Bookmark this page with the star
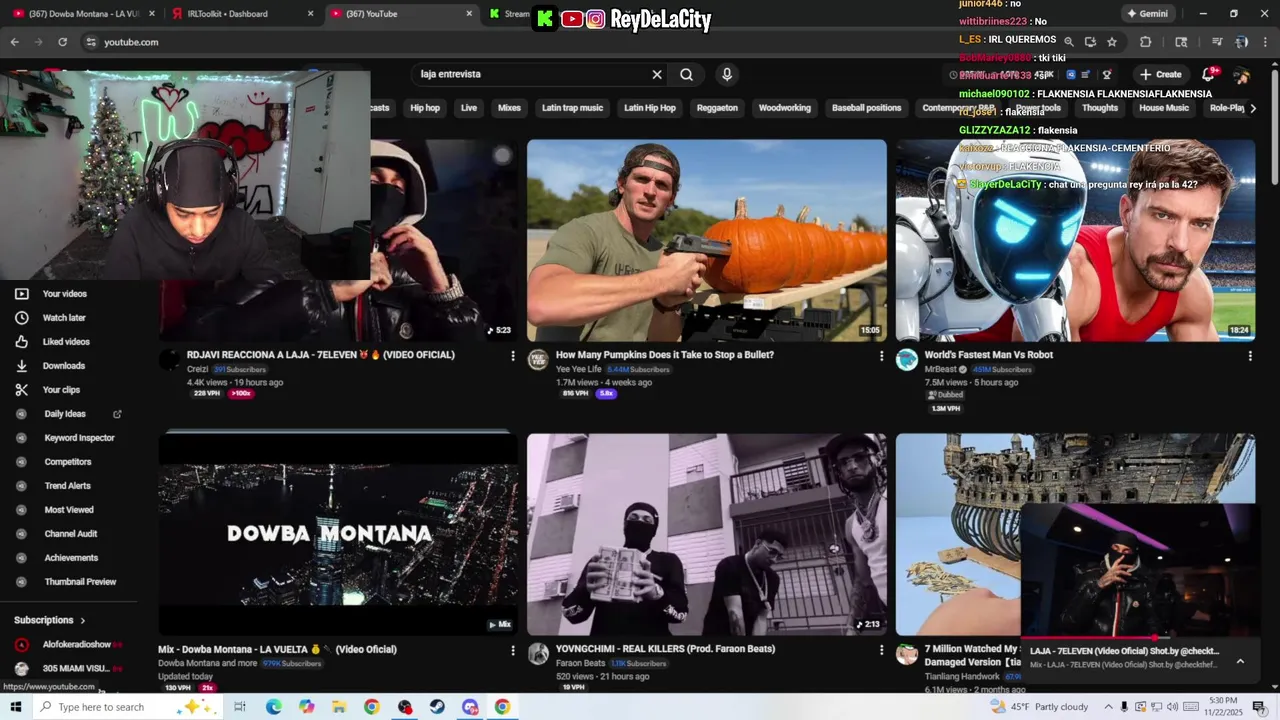This screenshot has height=720, width=1280. 1112,42
